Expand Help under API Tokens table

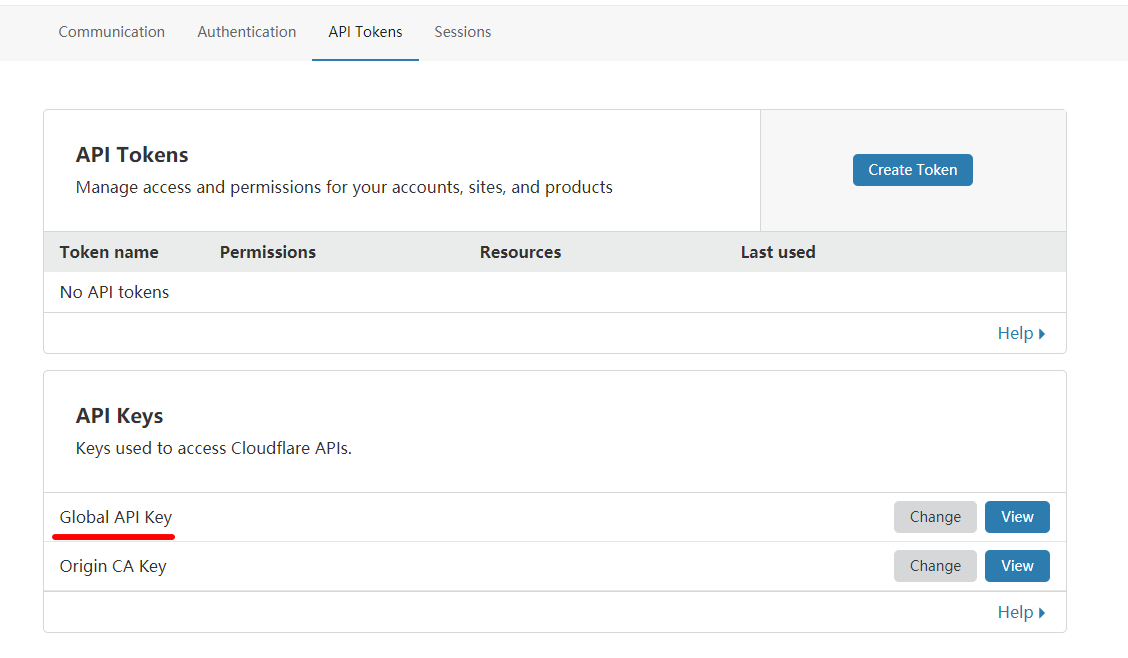pyautogui.click(x=1021, y=333)
